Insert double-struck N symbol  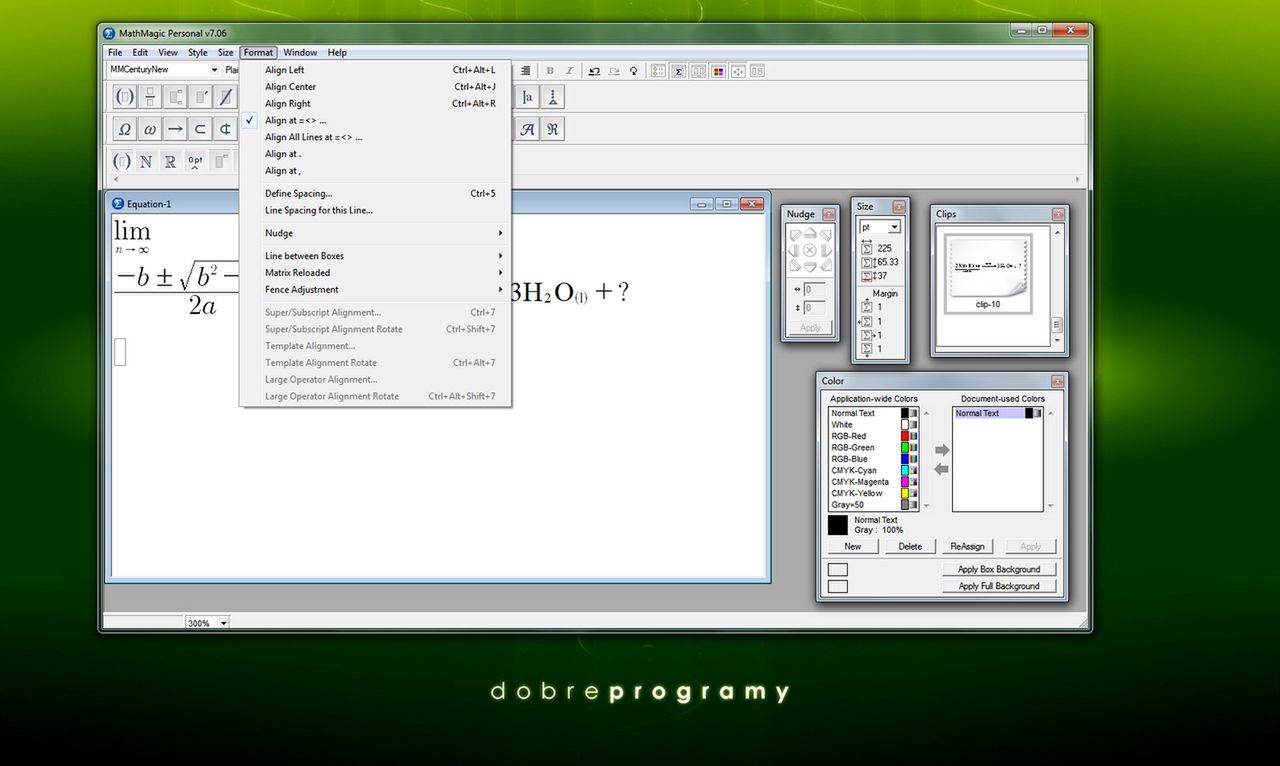(145, 161)
